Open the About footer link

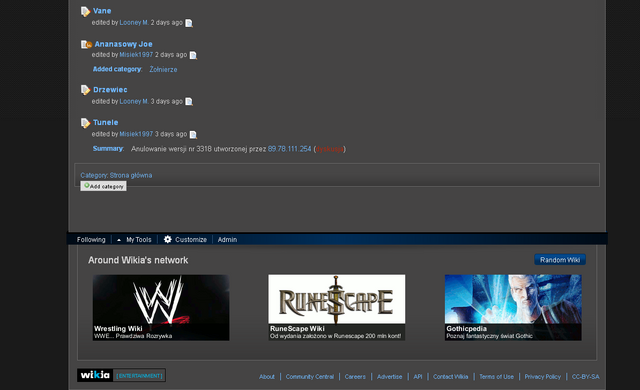click(x=267, y=377)
